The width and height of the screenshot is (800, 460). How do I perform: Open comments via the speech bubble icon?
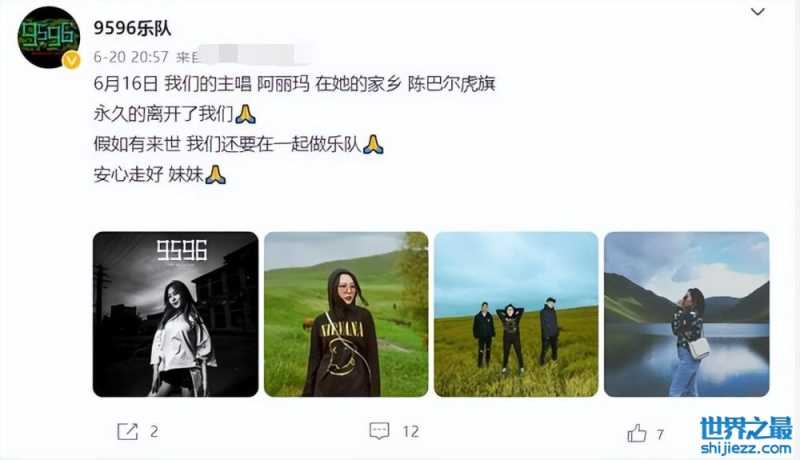tap(379, 431)
